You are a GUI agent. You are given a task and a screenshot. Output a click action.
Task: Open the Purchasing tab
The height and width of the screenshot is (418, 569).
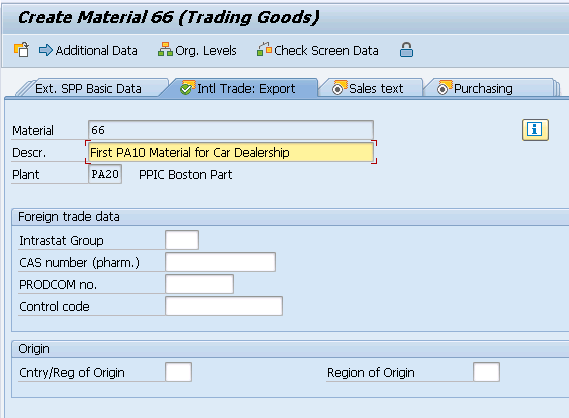pos(483,89)
